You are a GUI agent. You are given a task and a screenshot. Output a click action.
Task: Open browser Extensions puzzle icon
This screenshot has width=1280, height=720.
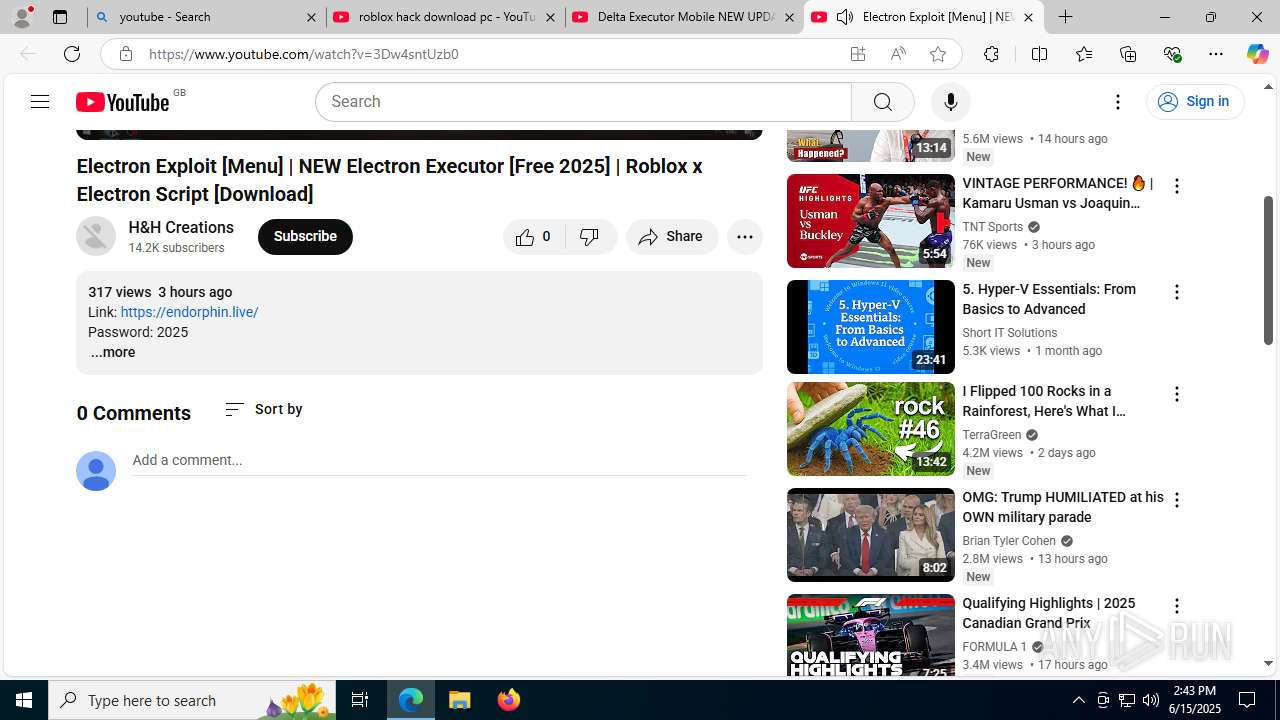[x=991, y=54]
